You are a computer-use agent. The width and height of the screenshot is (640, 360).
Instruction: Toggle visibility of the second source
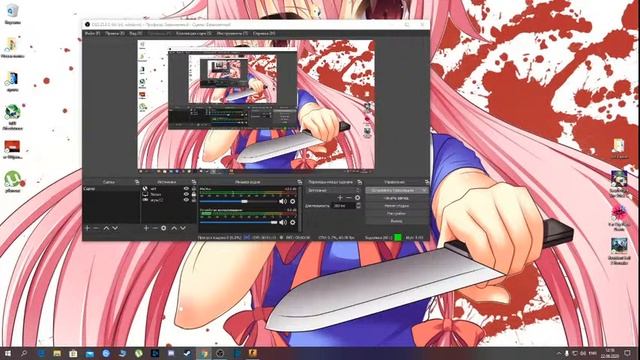pyautogui.click(x=186, y=194)
